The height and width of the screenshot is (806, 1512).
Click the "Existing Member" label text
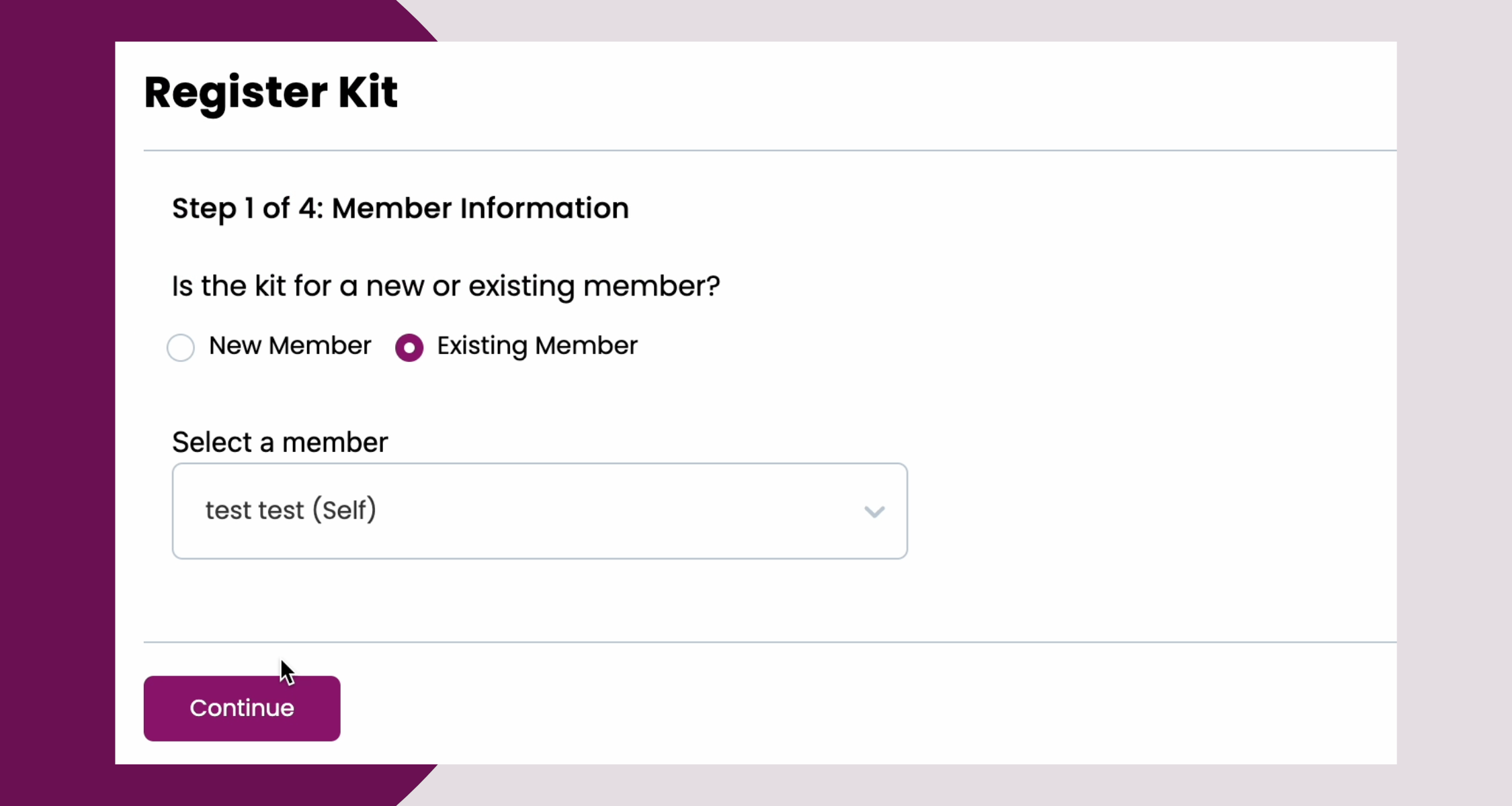(537, 346)
